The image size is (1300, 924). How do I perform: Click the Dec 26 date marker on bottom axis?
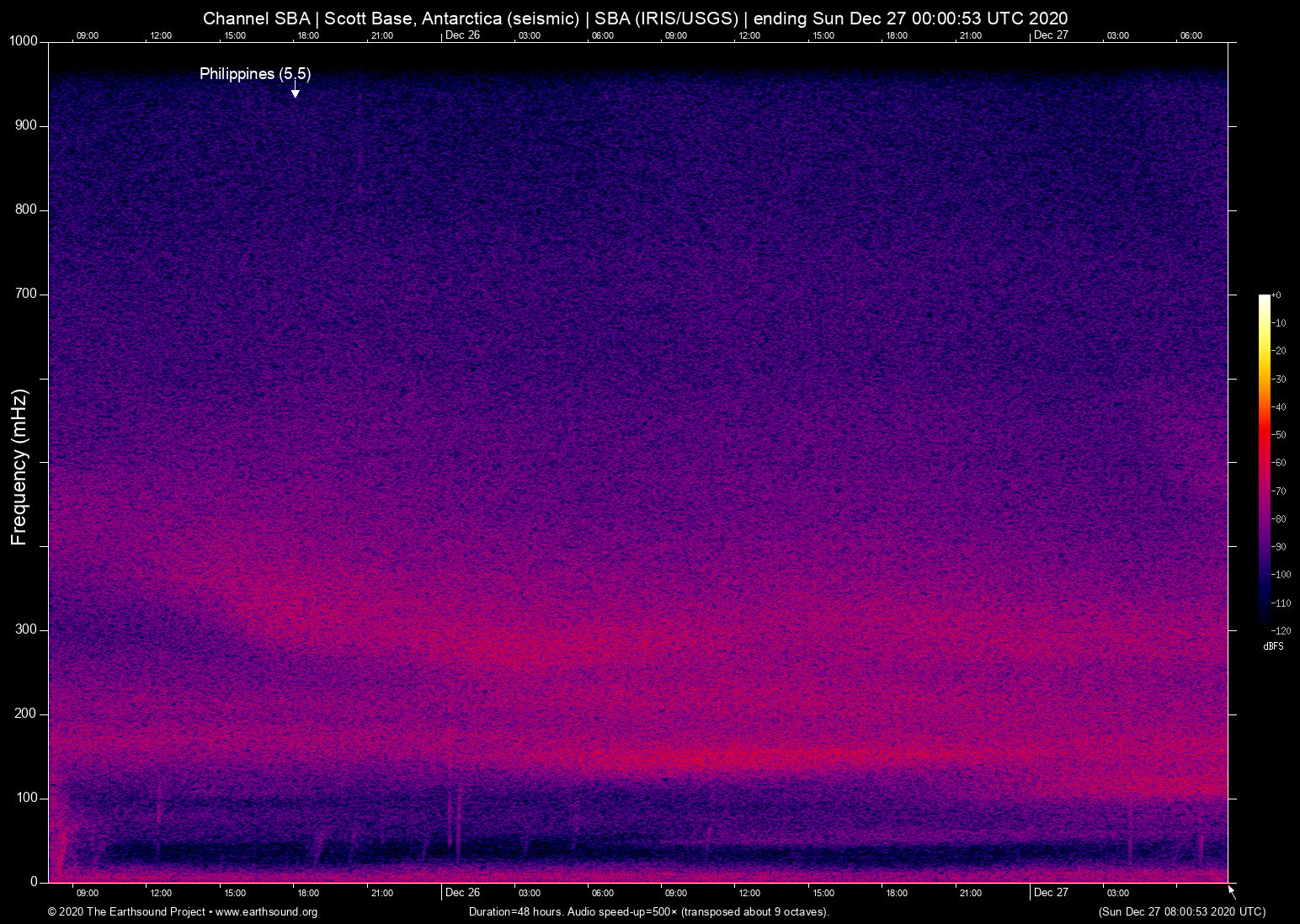[462, 893]
